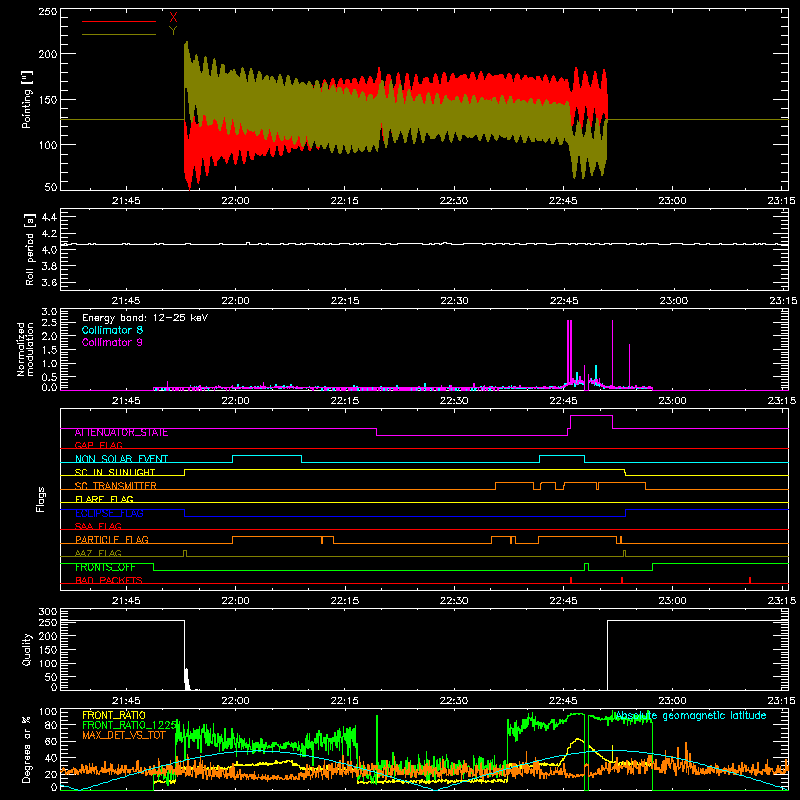This screenshot has width=800, height=800.
Task: Select the PARTICLE_FLAG label
Action: tap(112, 540)
